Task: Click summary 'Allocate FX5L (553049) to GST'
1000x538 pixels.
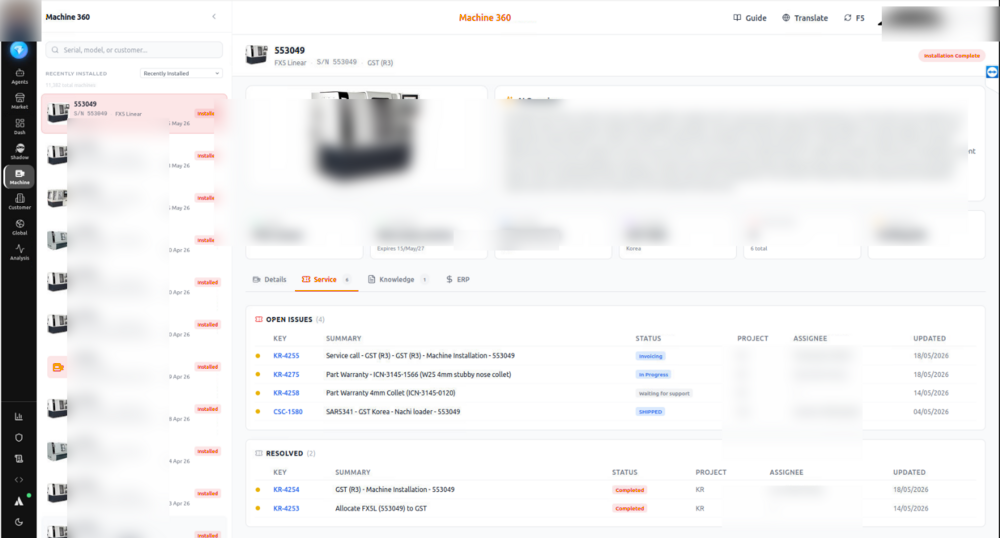Action: 381,508
